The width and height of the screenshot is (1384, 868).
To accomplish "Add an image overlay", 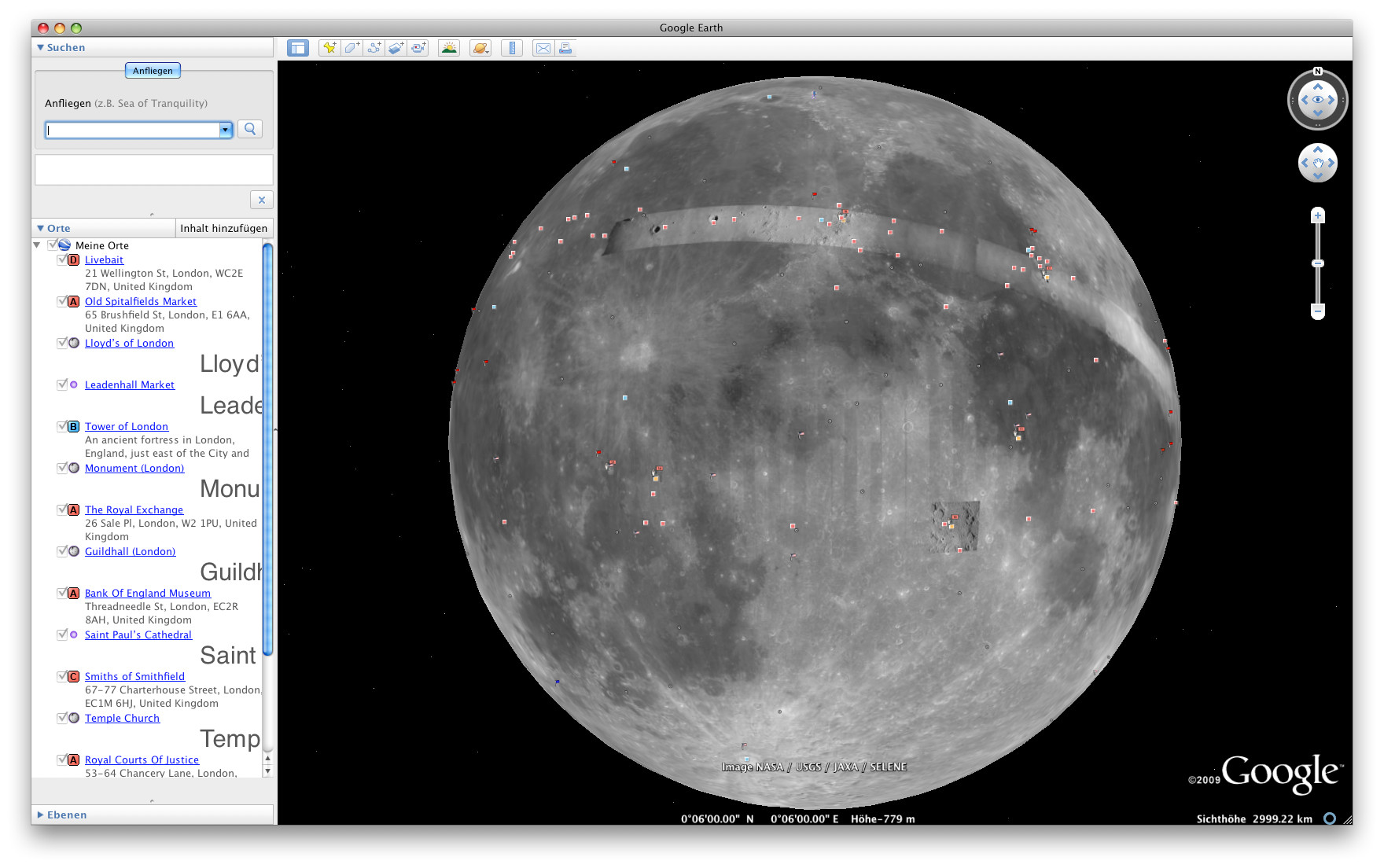I will (x=396, y=48).
